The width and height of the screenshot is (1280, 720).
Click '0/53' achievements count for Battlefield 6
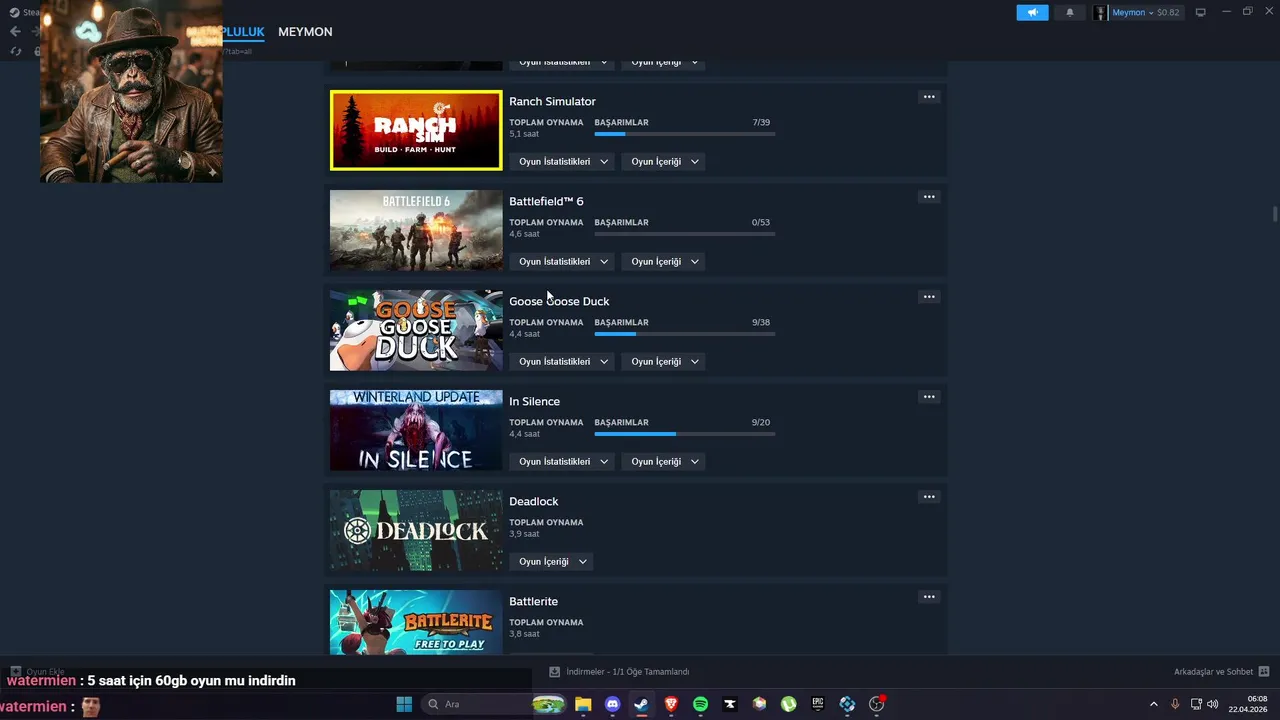tap(761, 222)
